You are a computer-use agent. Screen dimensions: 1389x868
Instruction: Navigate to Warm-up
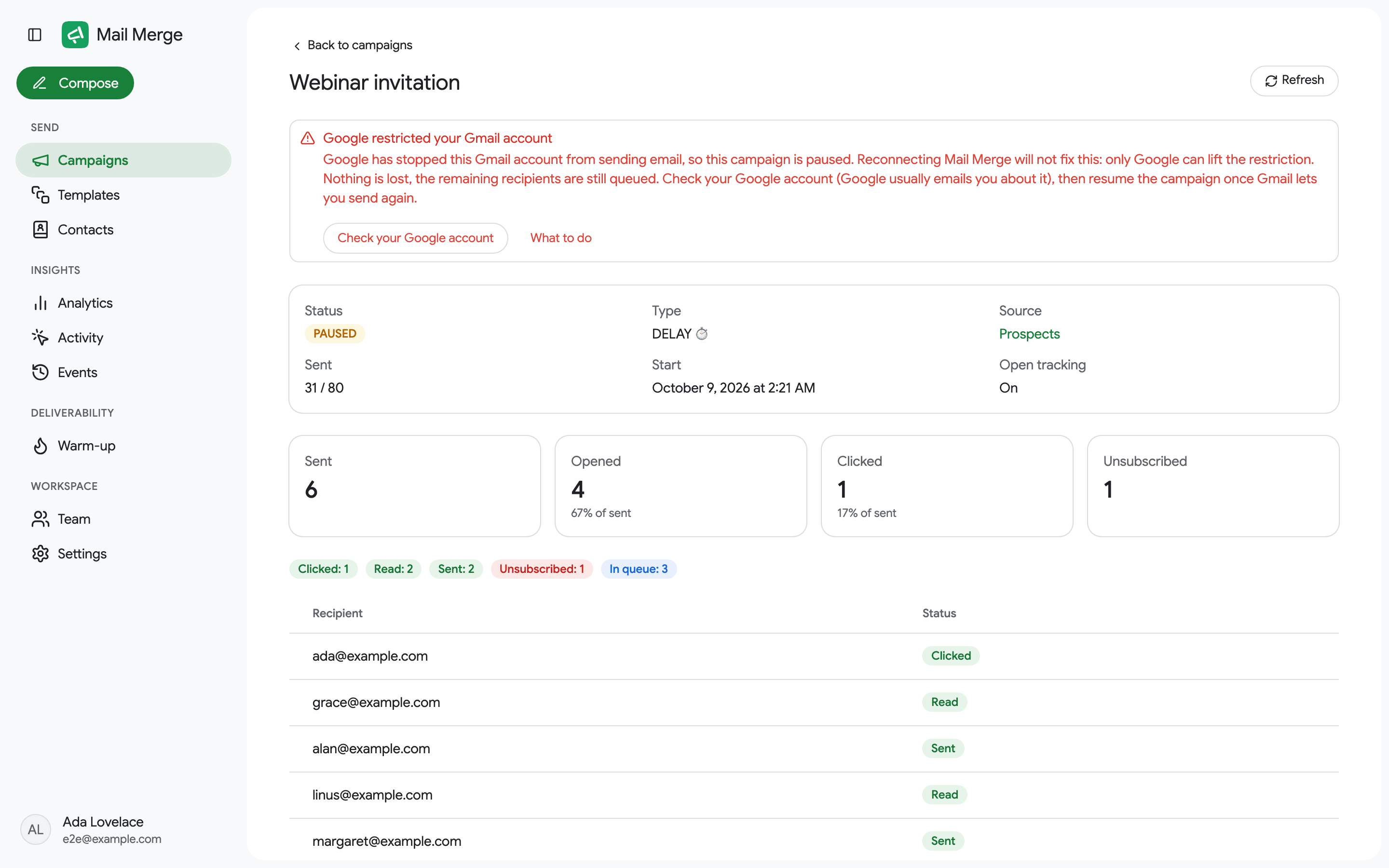coord(123,446)
